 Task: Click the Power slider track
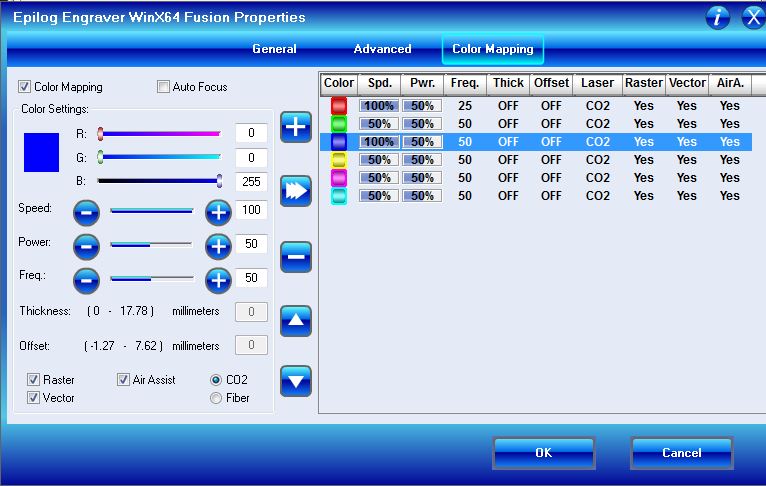point(152,244)
